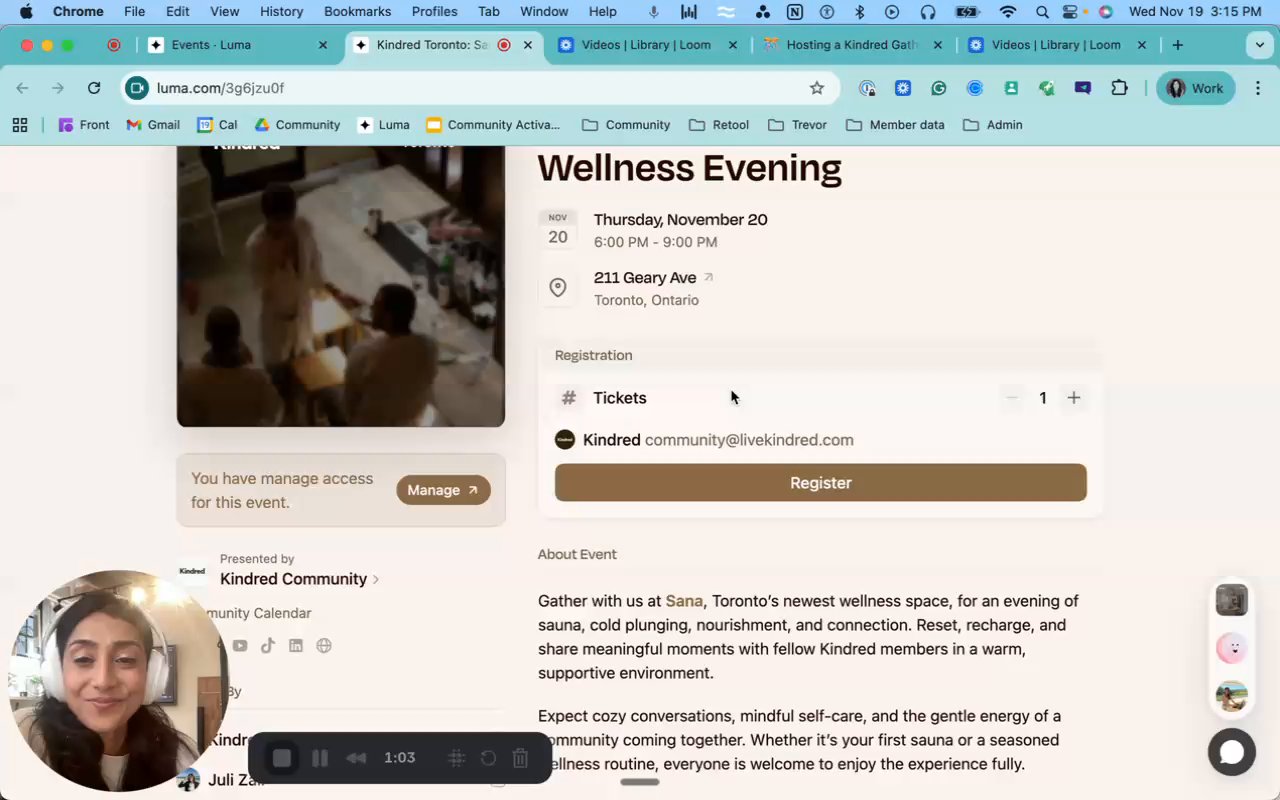
Task: Restart the Loom recording
Action: [488, 758]
